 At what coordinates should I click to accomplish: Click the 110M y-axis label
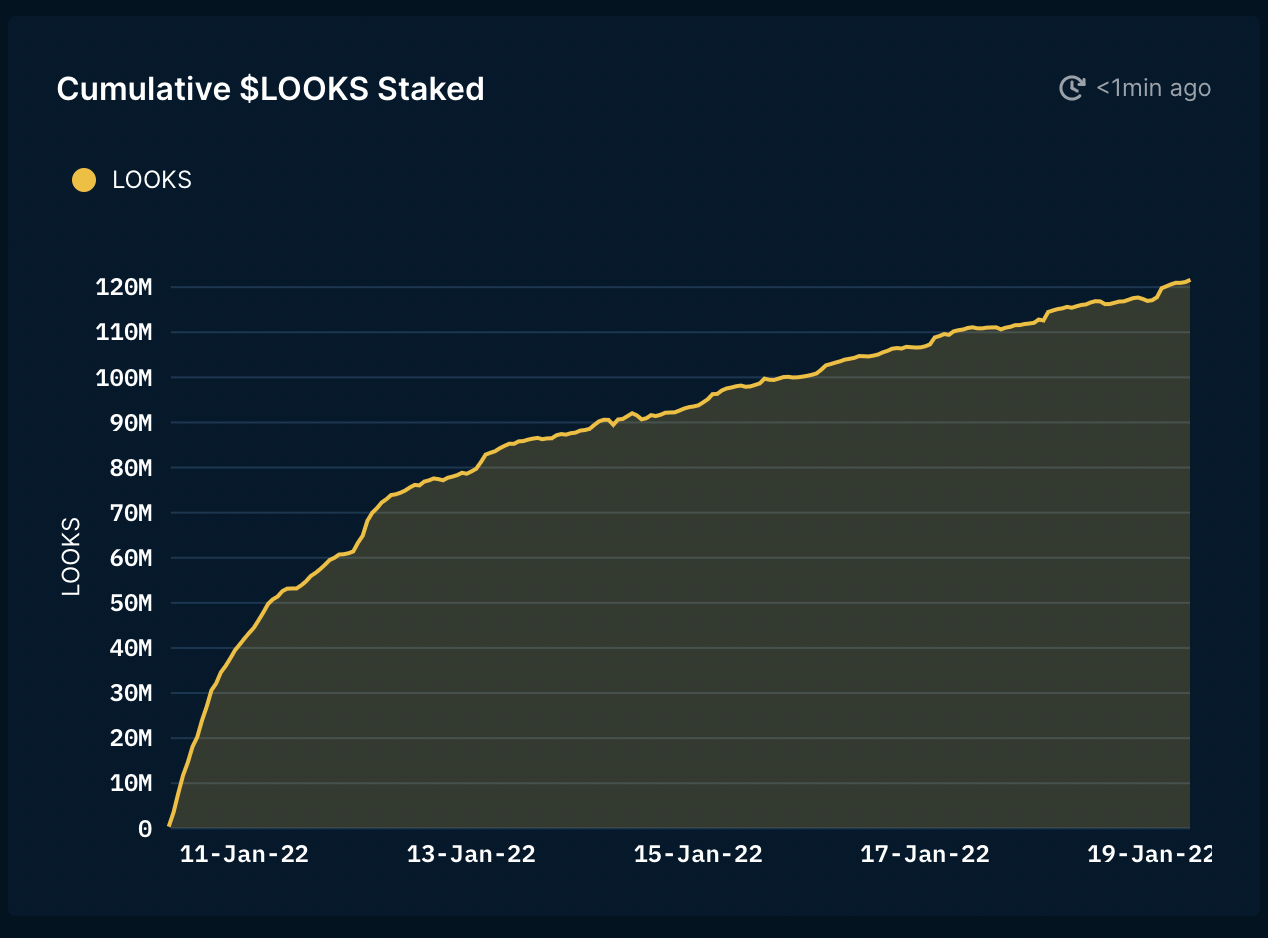(124, 333)
